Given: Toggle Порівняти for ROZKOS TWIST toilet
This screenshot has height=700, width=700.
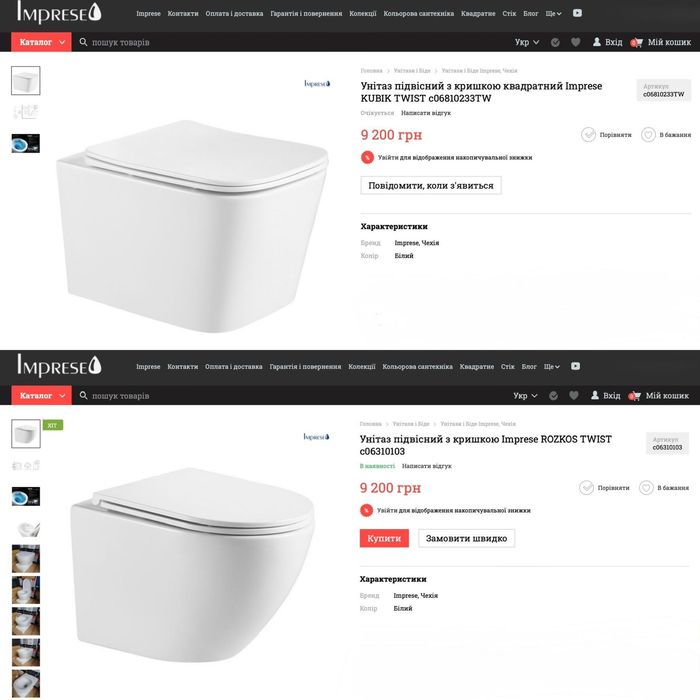Looking at the screenshot, I should pyautogui.click(x=604, y=488).
